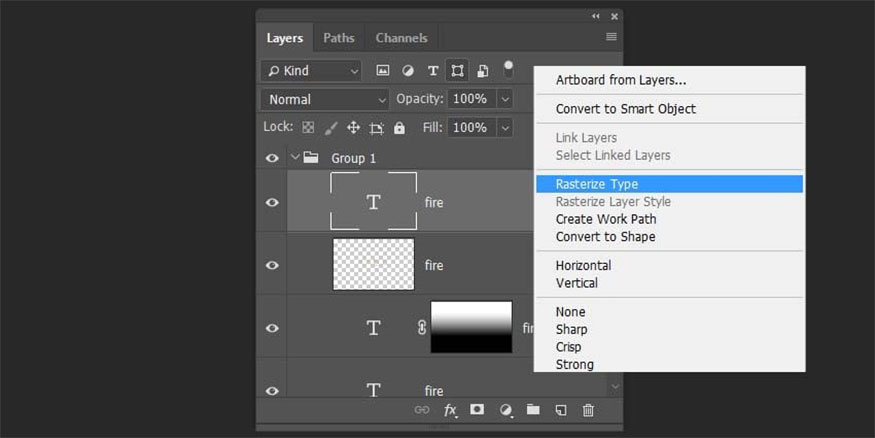875x438 pixels.
Task: Create a new group folder icon
Action: coord(533,410)
